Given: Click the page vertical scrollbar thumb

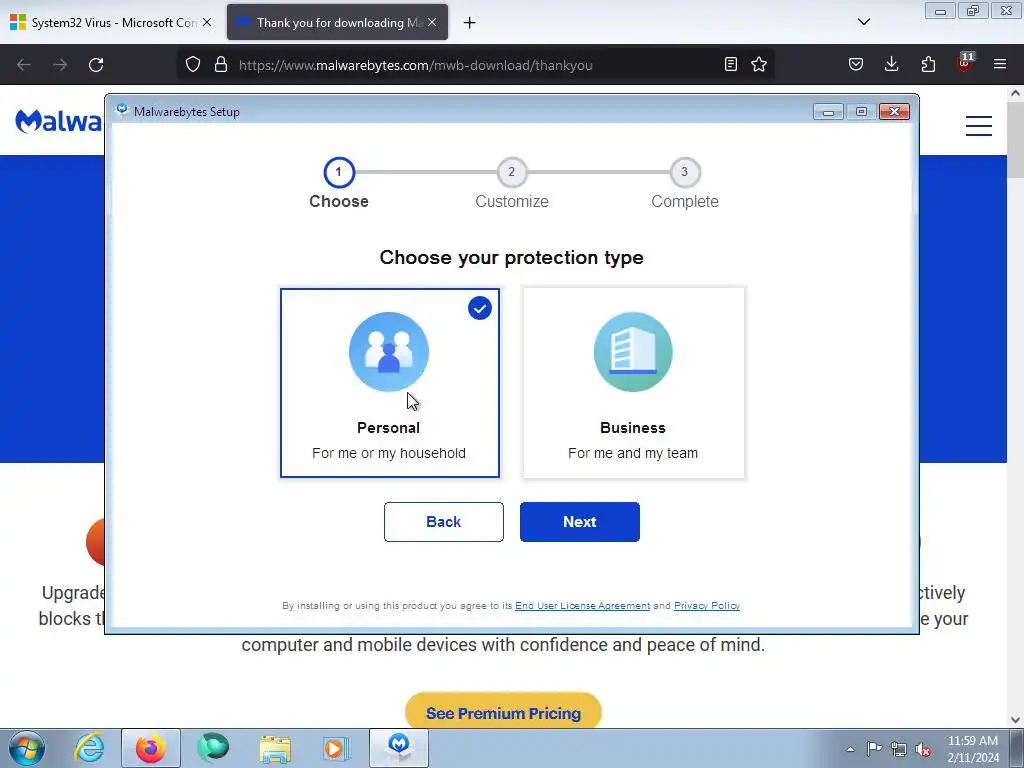Looking at the screenshot, I should [1016, 138].
